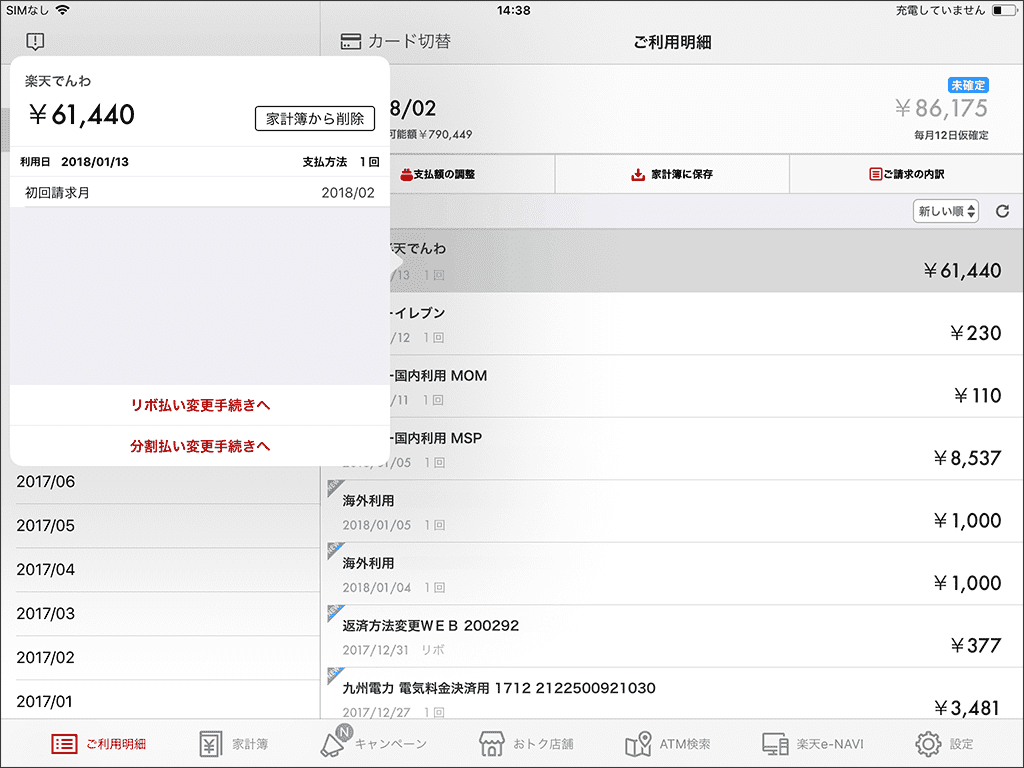Open the 九州電力 電気料金 transaction row
Image resolution: width=1024 pixels, height=768 pixels.
tap(672, 696)
